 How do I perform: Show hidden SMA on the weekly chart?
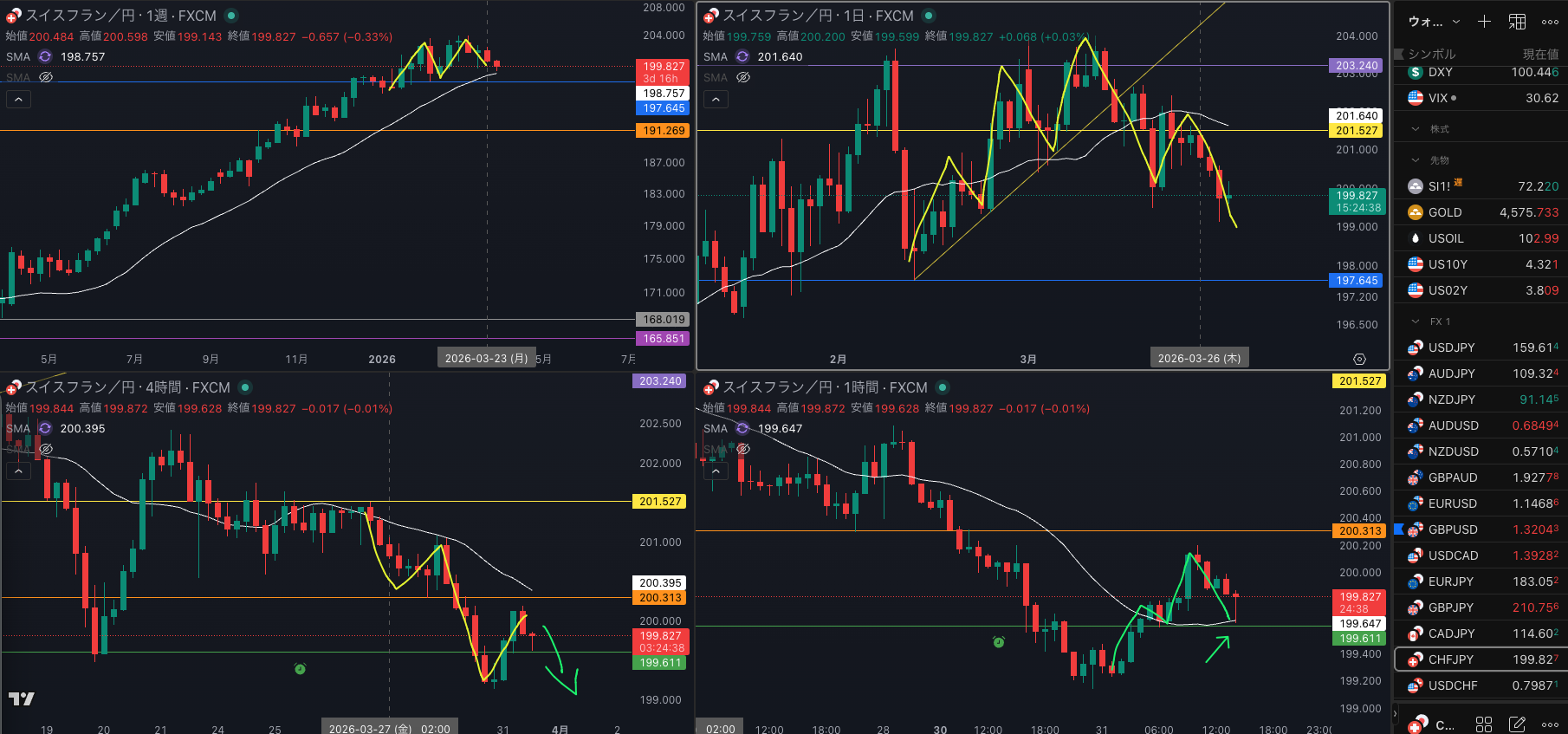(x=46, y=77)
